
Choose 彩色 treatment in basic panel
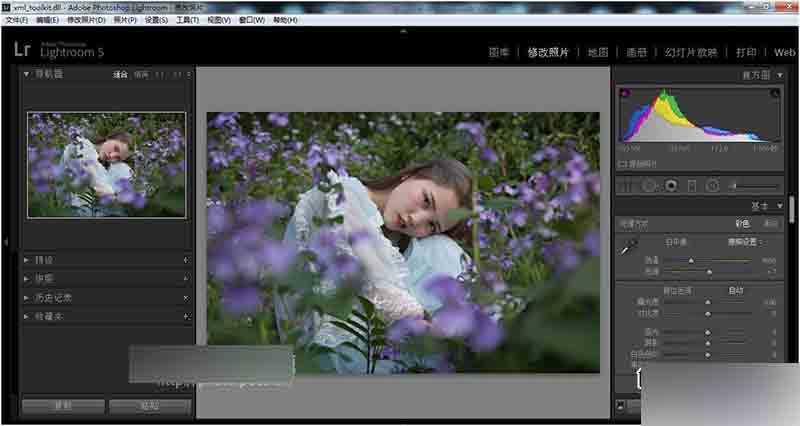click(742, 223)
